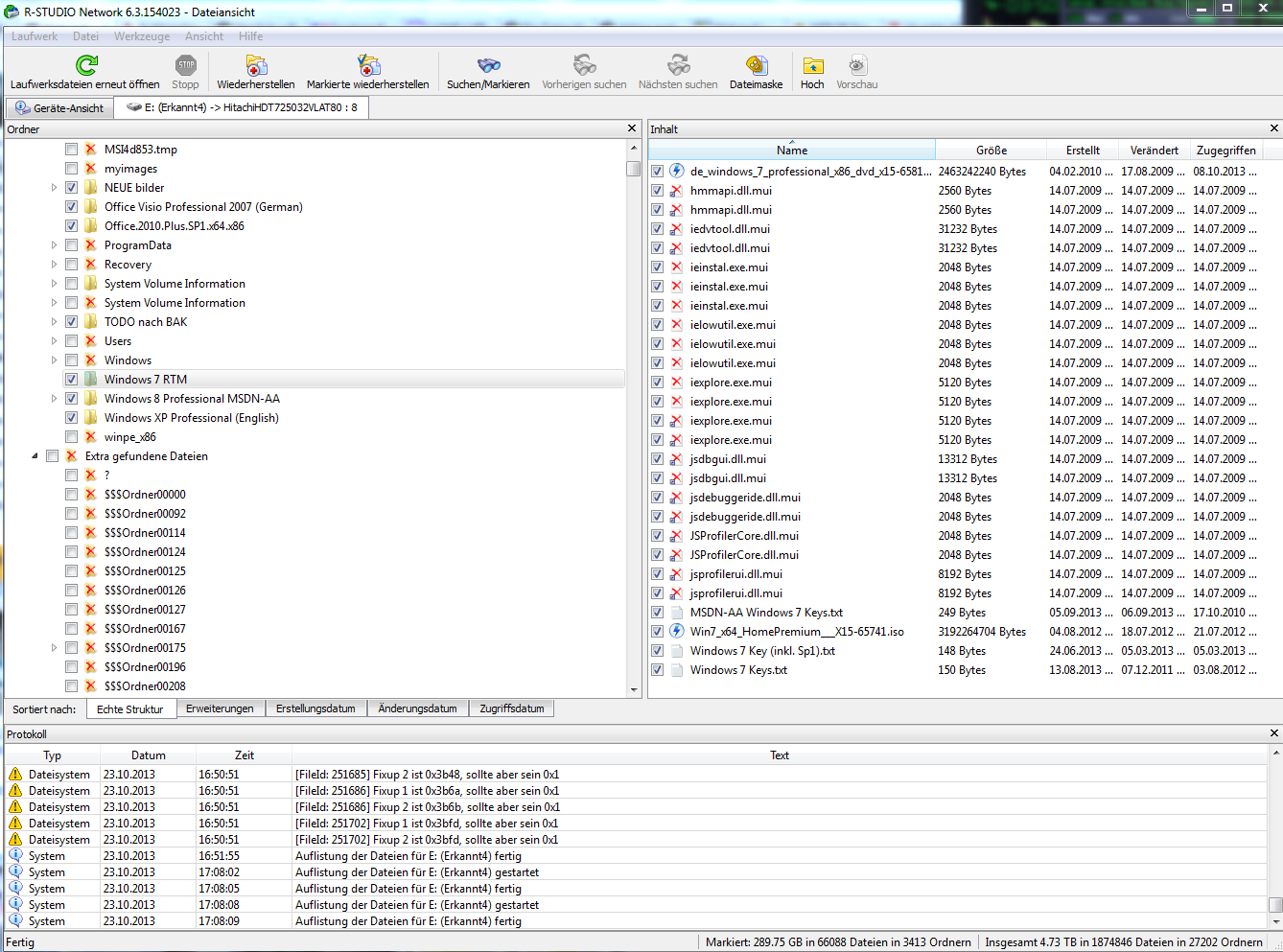Click Vorherigen suchen icon
The image size is (1283, 952).
584,65
